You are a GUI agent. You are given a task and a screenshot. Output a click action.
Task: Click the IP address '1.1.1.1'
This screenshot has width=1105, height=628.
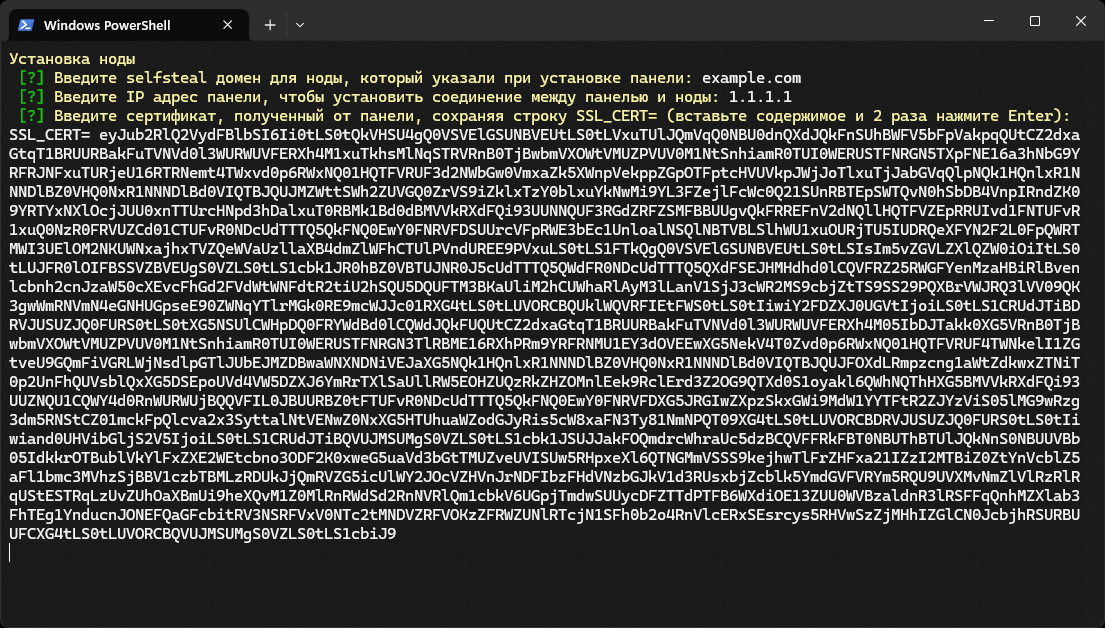760,97
